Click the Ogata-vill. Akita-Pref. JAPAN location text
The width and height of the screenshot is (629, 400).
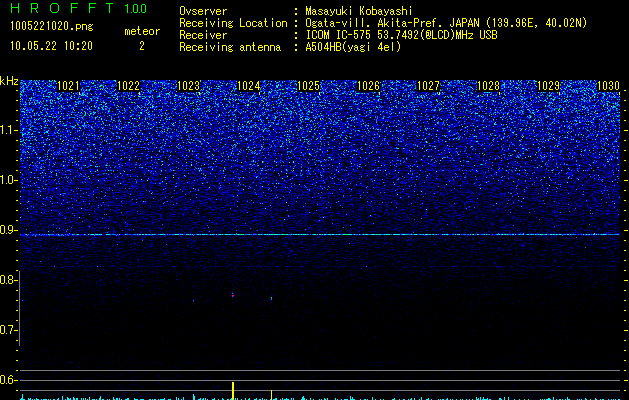click(446, 23)
